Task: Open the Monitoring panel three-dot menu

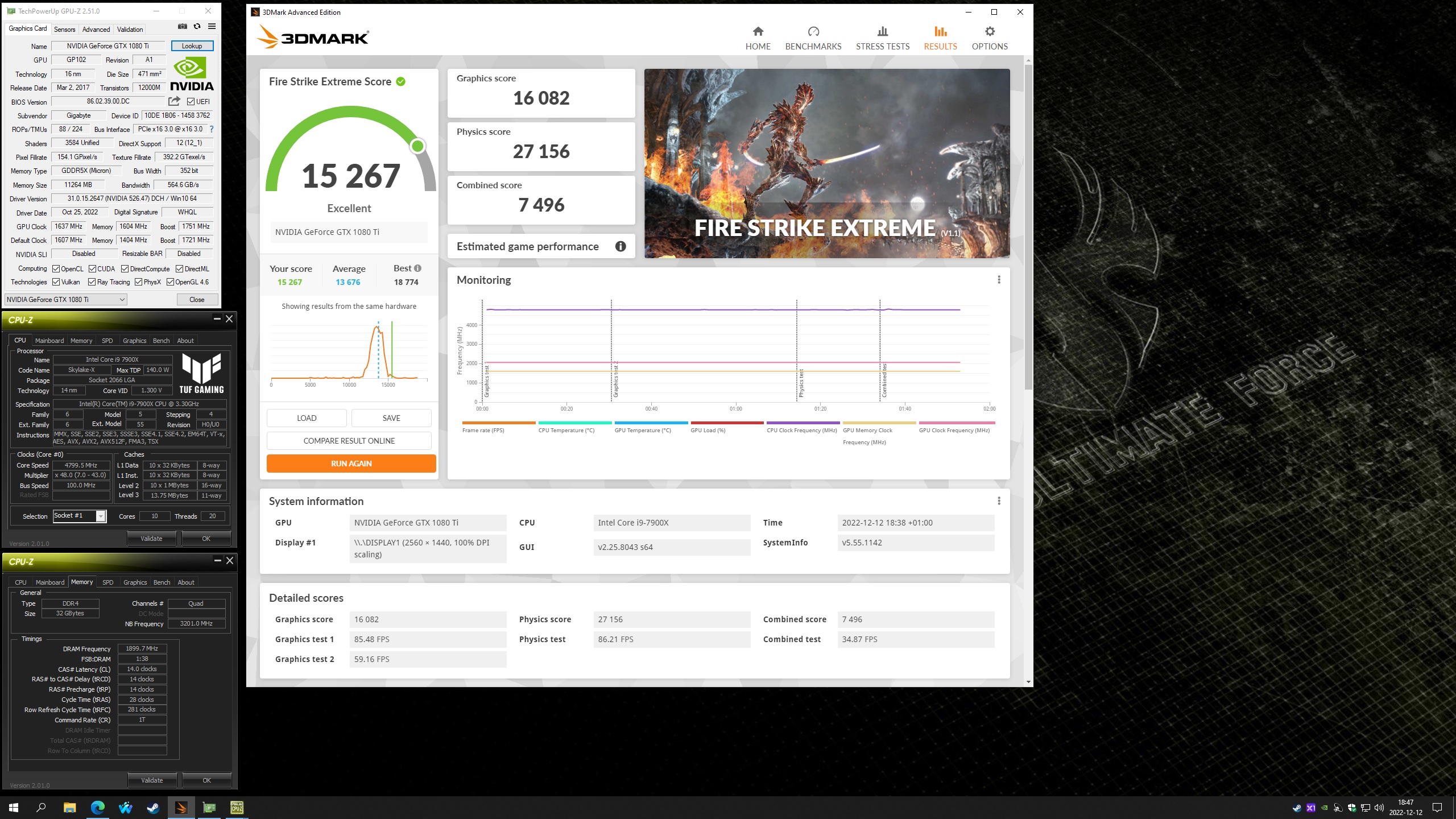Action: click(x=999, y=280)
